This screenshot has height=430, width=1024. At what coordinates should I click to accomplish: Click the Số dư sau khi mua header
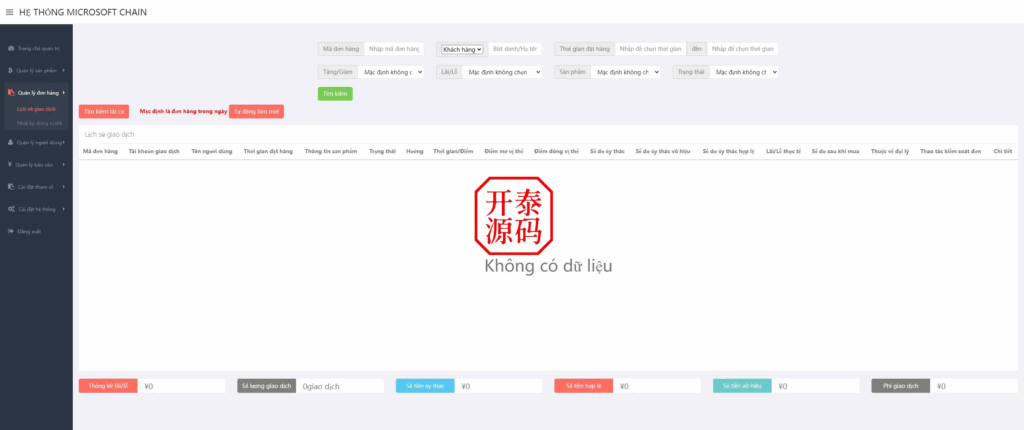[835, 152]
